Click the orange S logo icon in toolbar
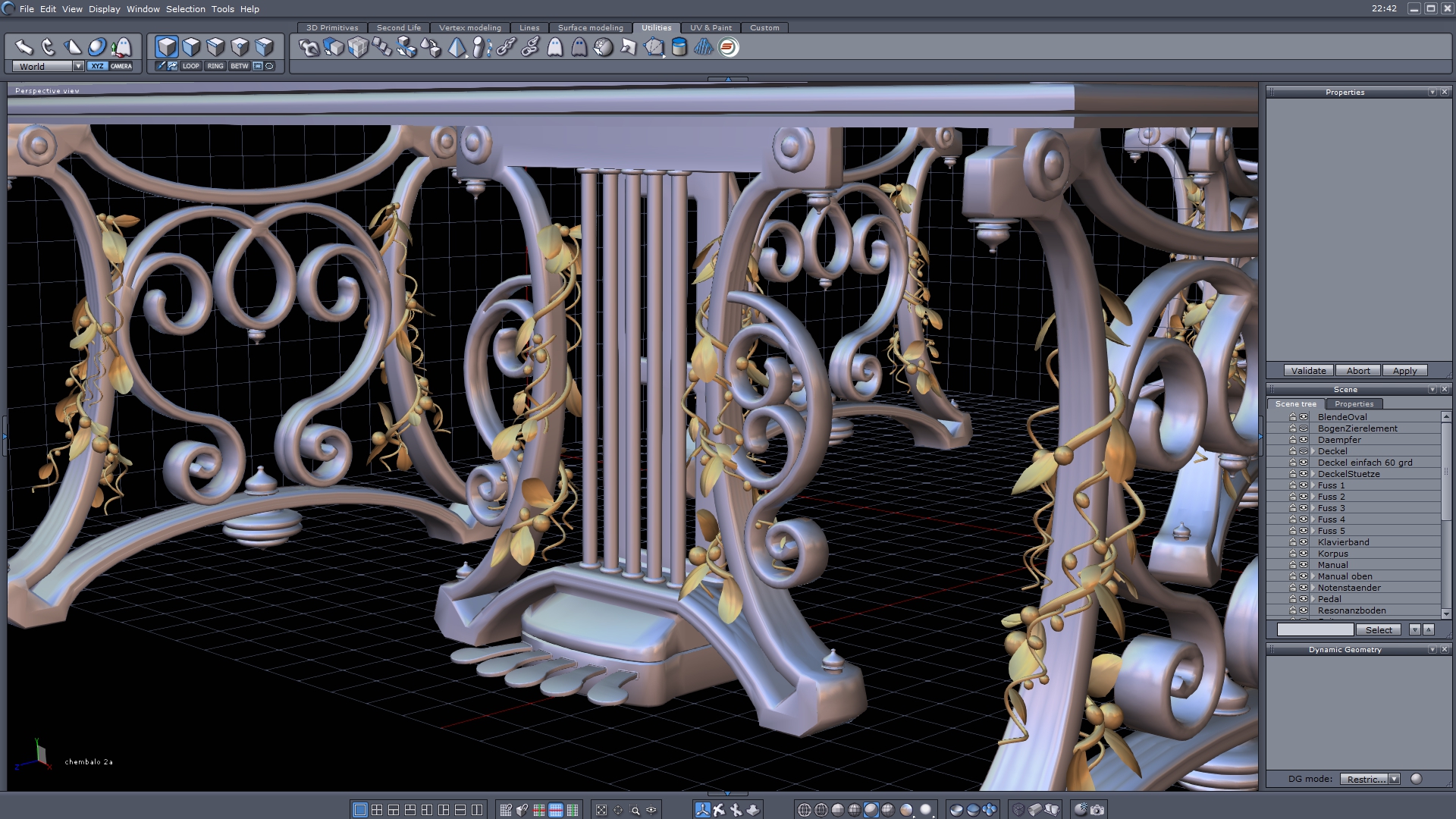The image size is (1456, 819). [x=728, y=48]
